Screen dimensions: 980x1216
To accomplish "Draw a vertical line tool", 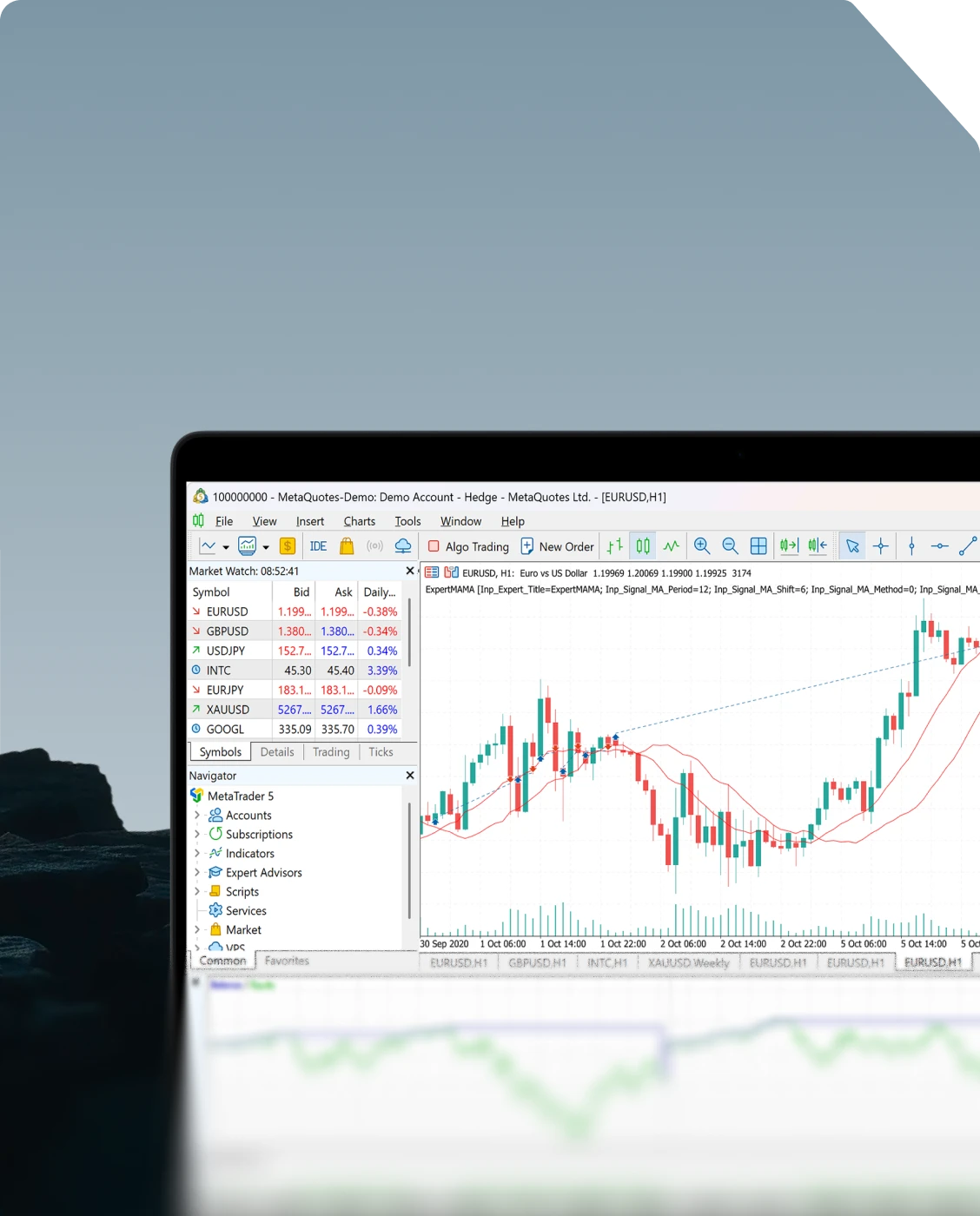I will tap(911, 546).
